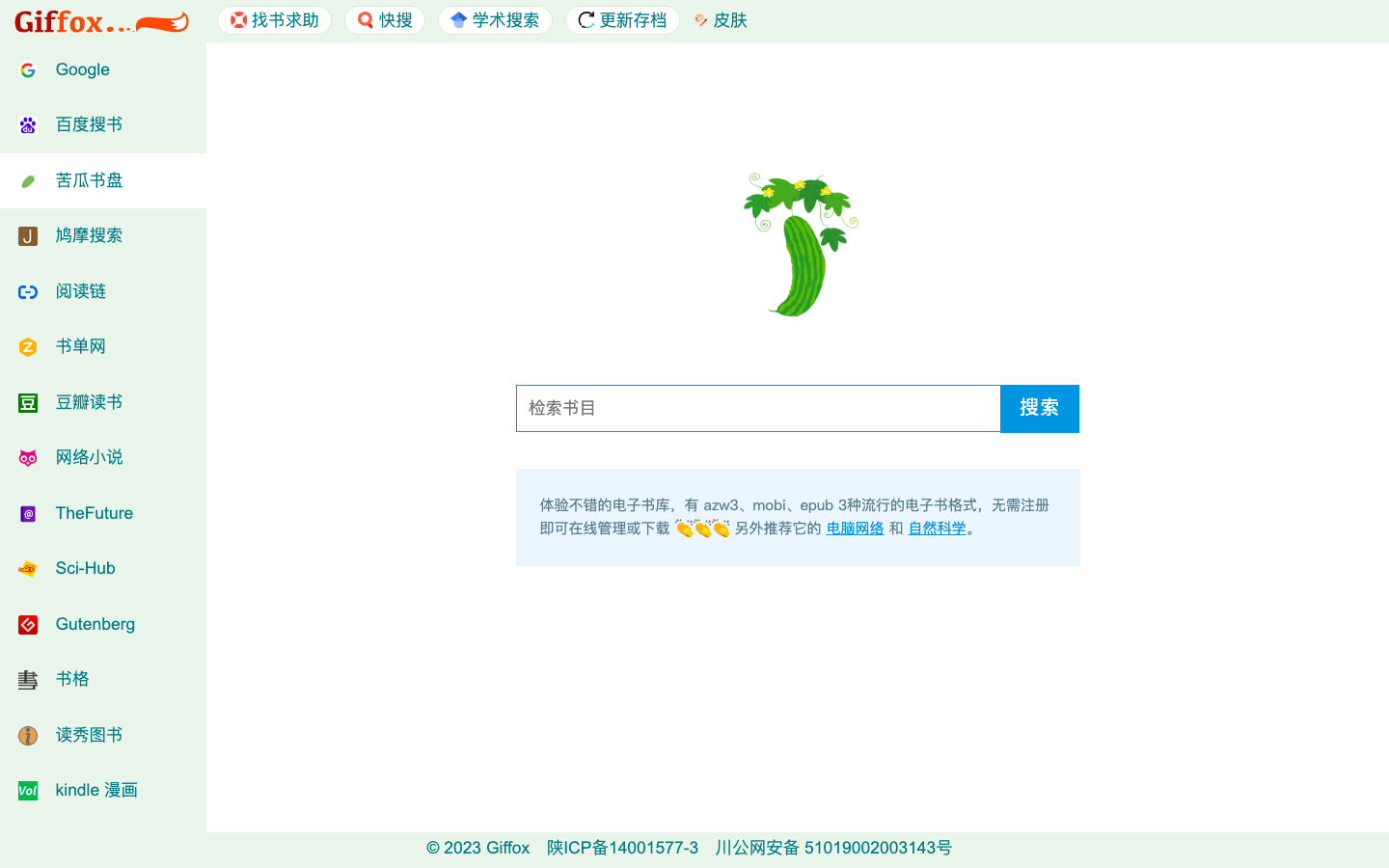The height and width of the screenshot is (868, 1389).
Task: Open the 电脑网络 link
Action: tap(854, 528)
